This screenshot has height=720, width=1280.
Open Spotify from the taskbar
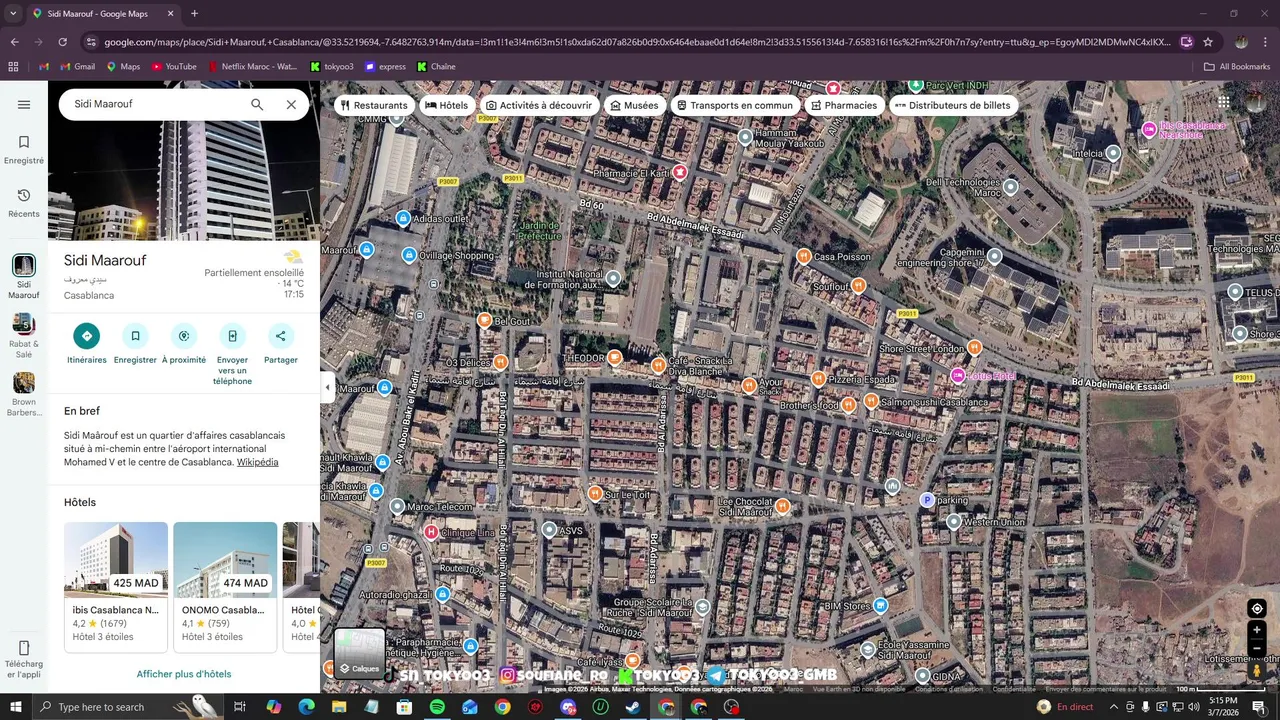[437, 707]
